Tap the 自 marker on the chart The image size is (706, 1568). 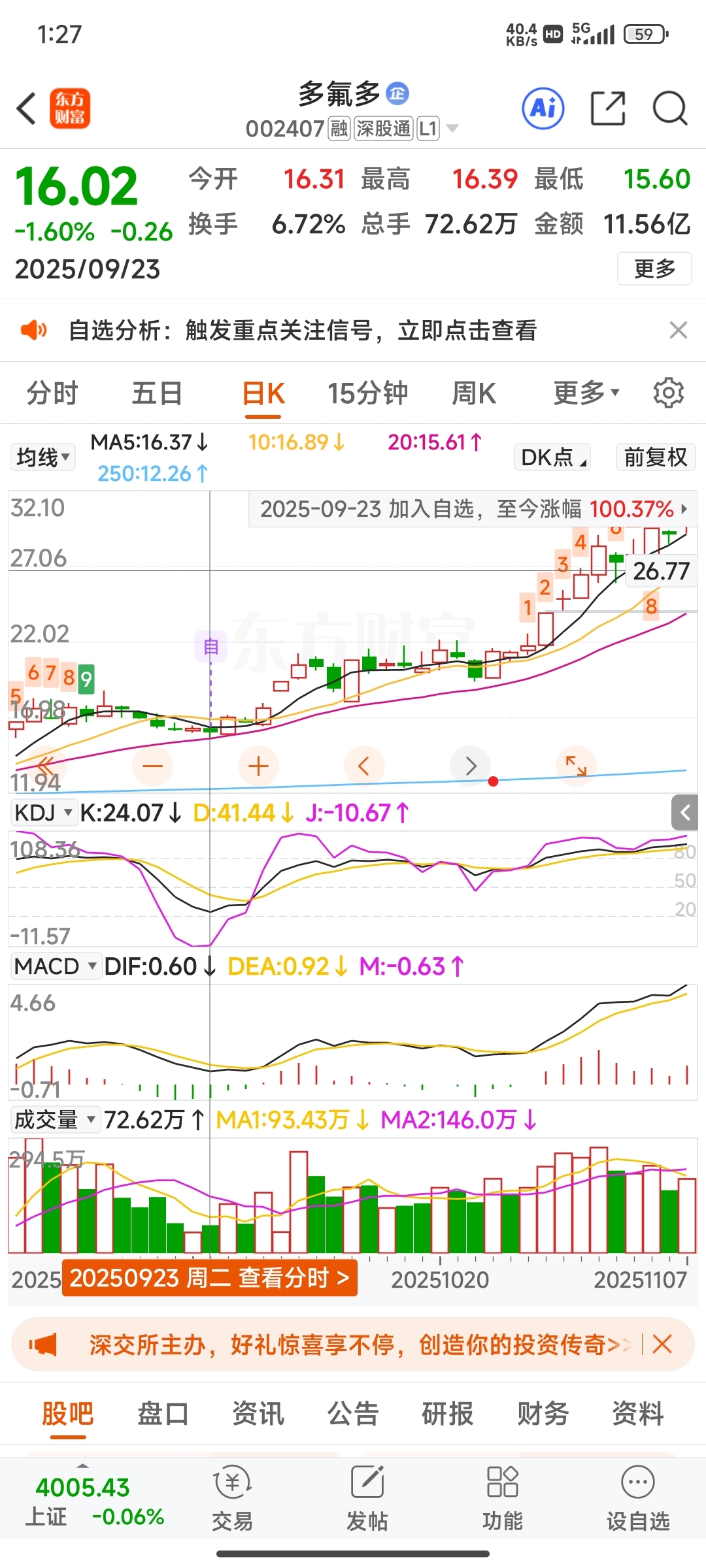pyautogui.click(x=210, y=647)
